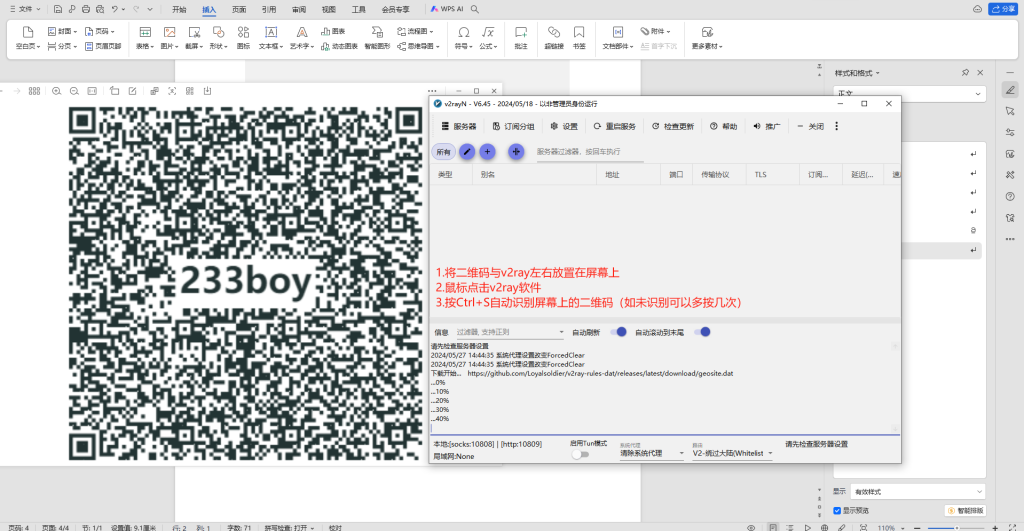
Task: Click the undo arrow in WPS
Action: pos(115,9)
